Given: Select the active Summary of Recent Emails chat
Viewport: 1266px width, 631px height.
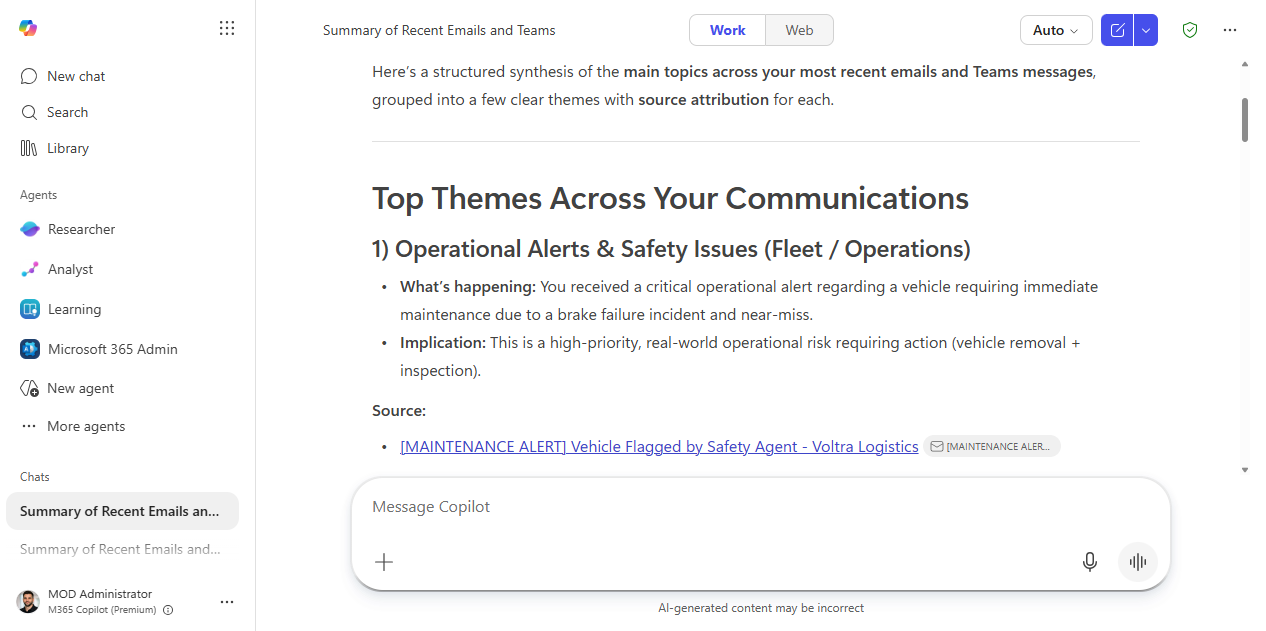Looking at the screenshot, I should (x=122, y=511).
